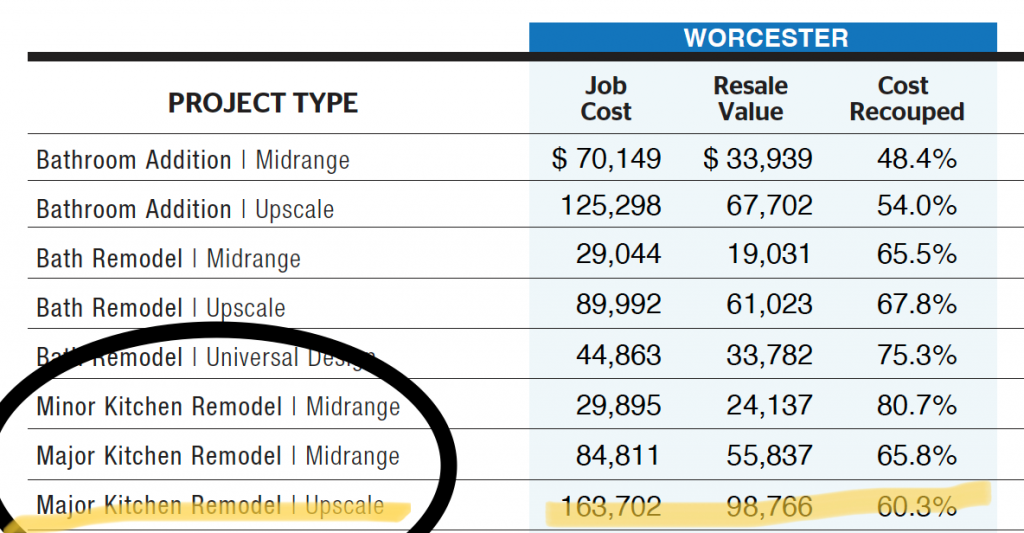
Task: Click the resale value 55,837
Action: [x=769, y=456]
